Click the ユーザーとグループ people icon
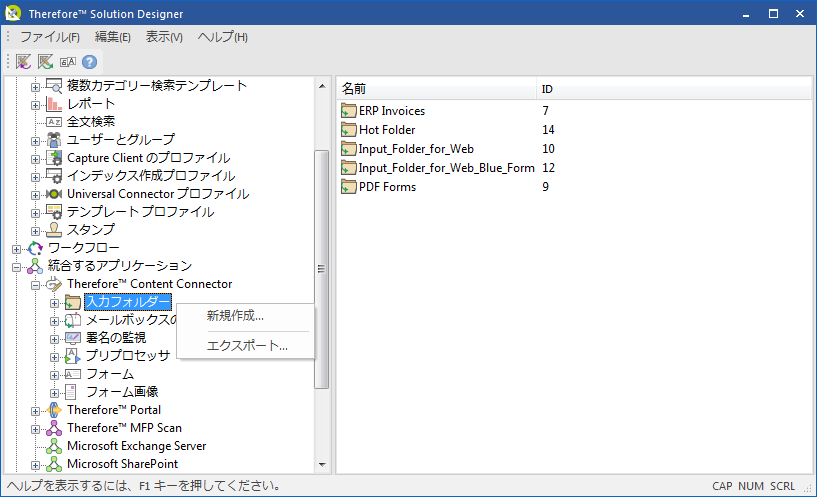 coord(54,140)
